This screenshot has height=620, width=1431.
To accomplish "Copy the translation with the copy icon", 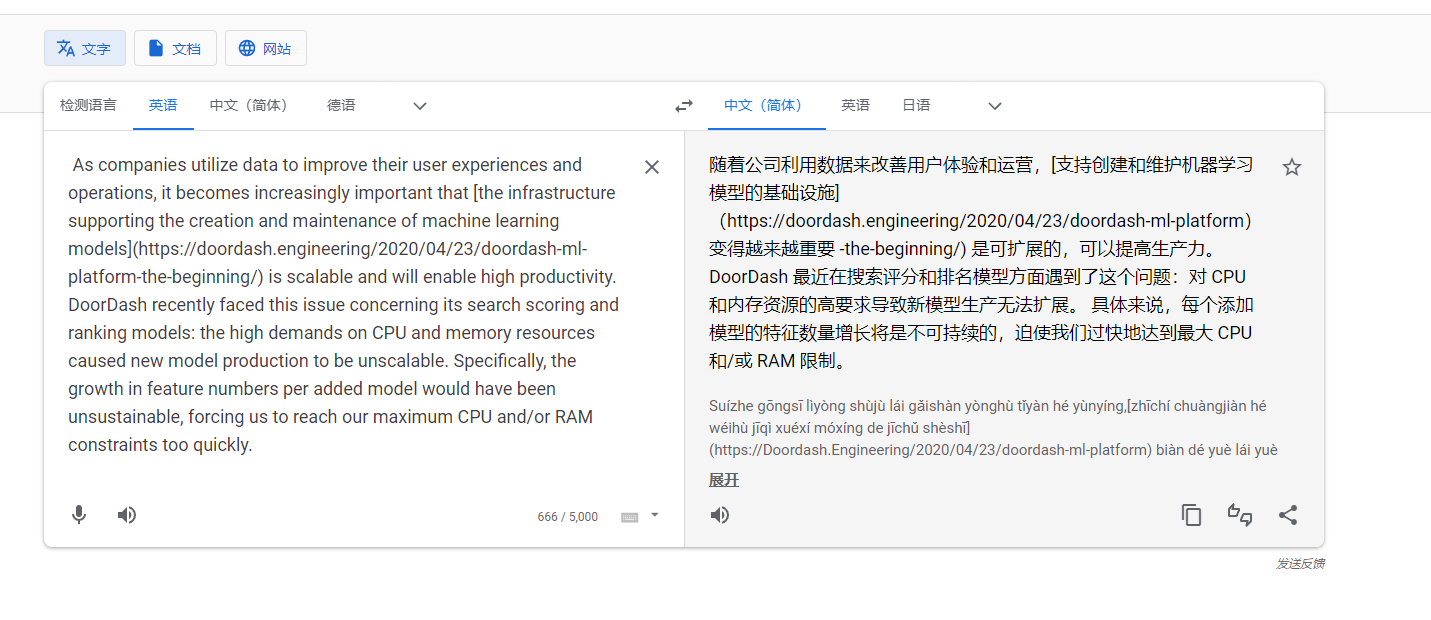I will (x=1191, y=514).
